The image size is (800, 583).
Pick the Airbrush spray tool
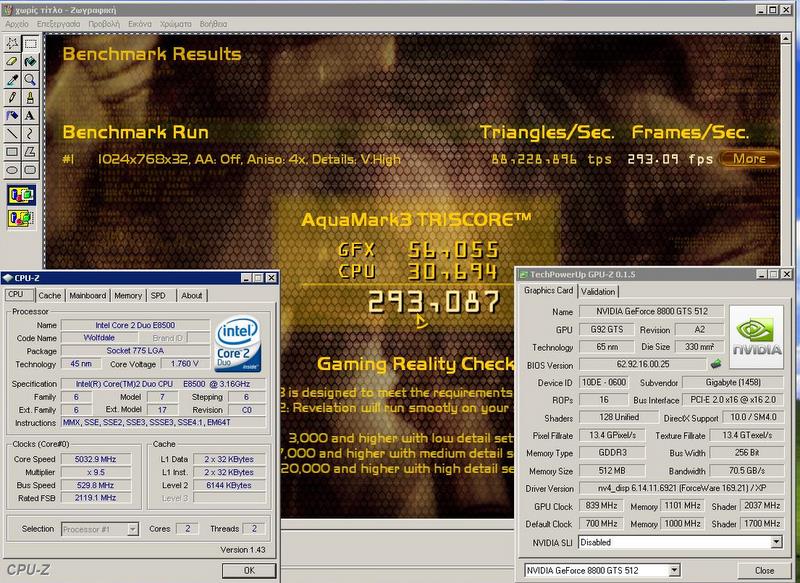click(x=12, y=115)
